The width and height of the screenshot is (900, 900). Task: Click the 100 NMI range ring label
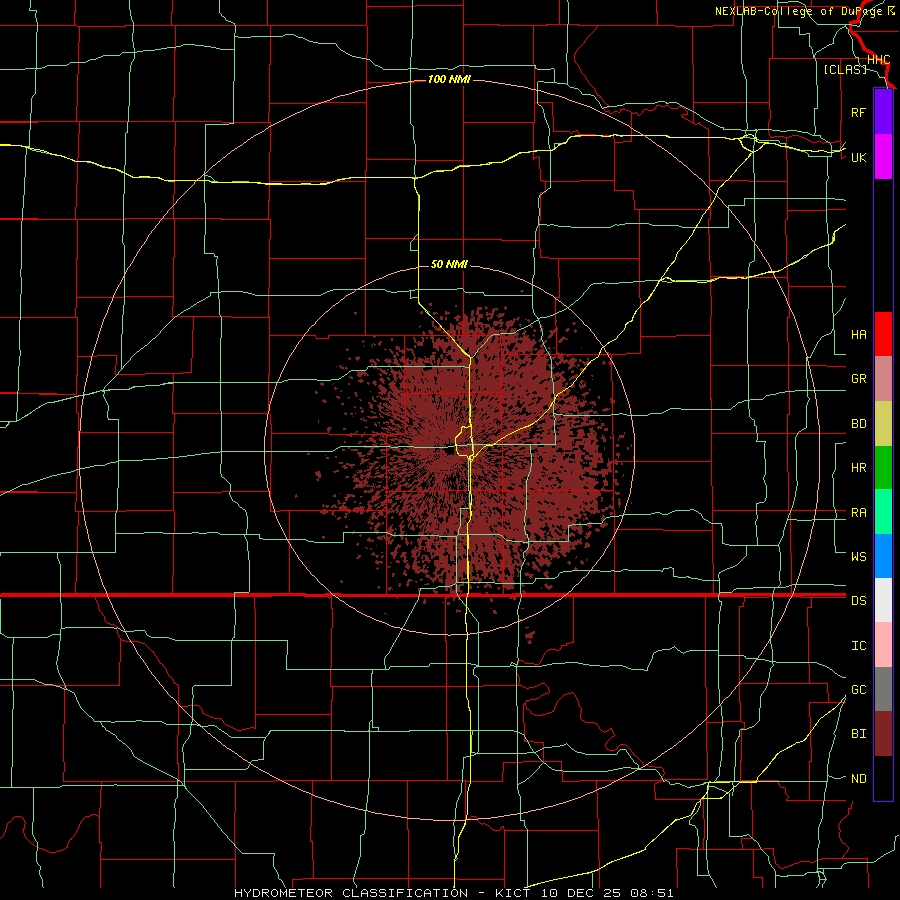click(449, 79)
